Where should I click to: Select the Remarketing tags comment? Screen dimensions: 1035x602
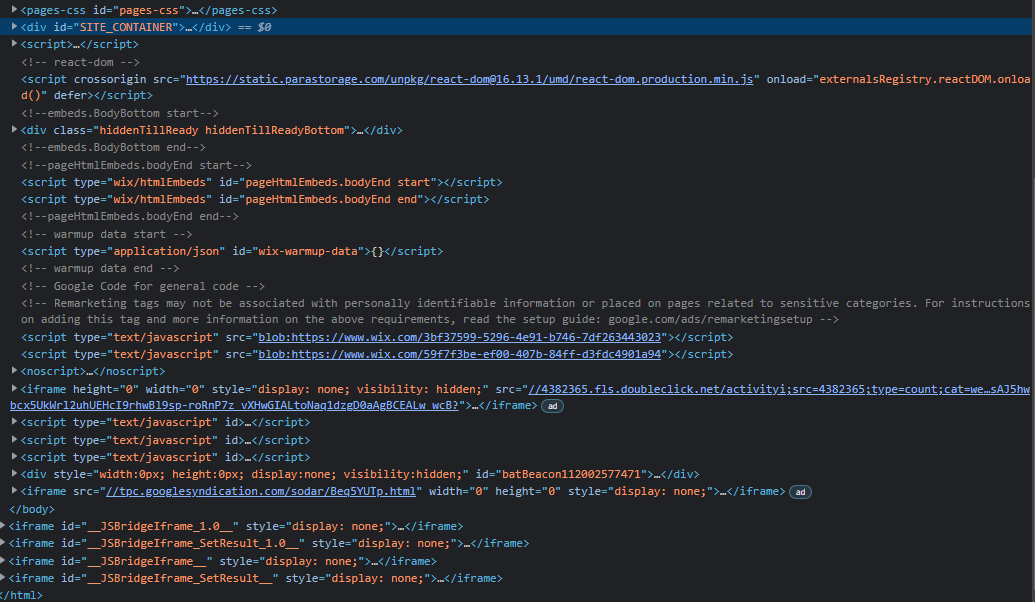pyautogui.click(x=525, y=312)
